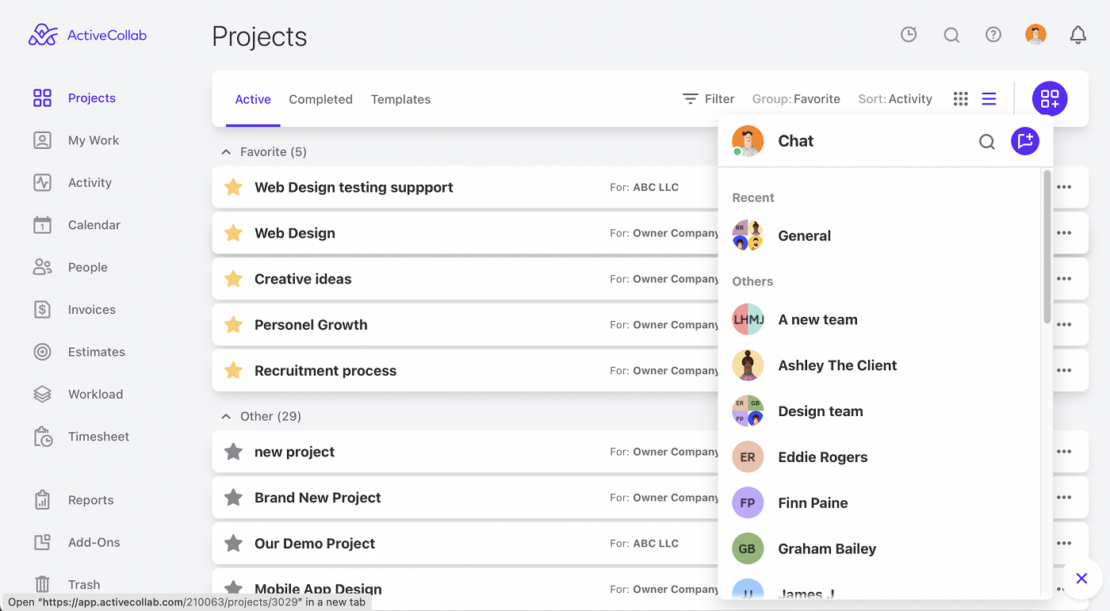1110x611 pixels.
Task: Open the Templates tab
Action: [x=400, y=99]
